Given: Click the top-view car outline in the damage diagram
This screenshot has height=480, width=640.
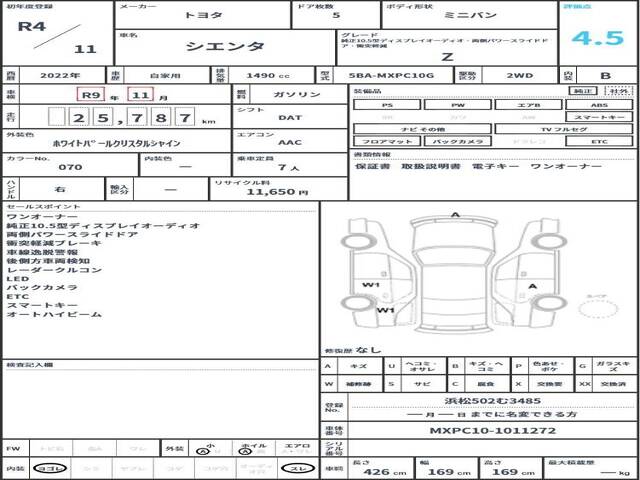Looking at the screenshot, I should (x=454, y=276).
